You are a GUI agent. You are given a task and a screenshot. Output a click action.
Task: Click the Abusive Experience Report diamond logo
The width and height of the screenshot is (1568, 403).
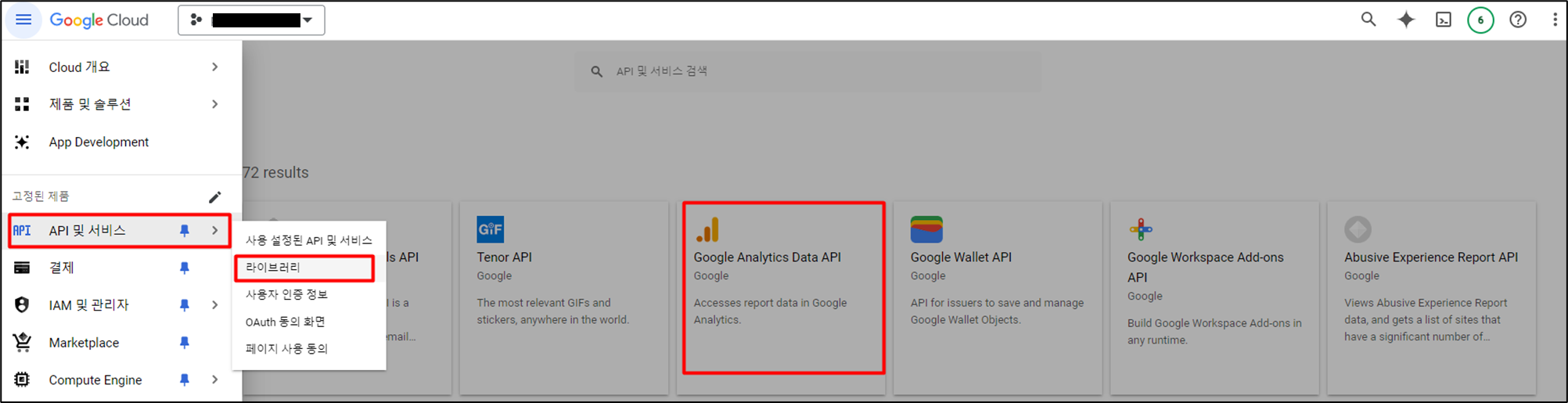click(x=1358, y=229)
